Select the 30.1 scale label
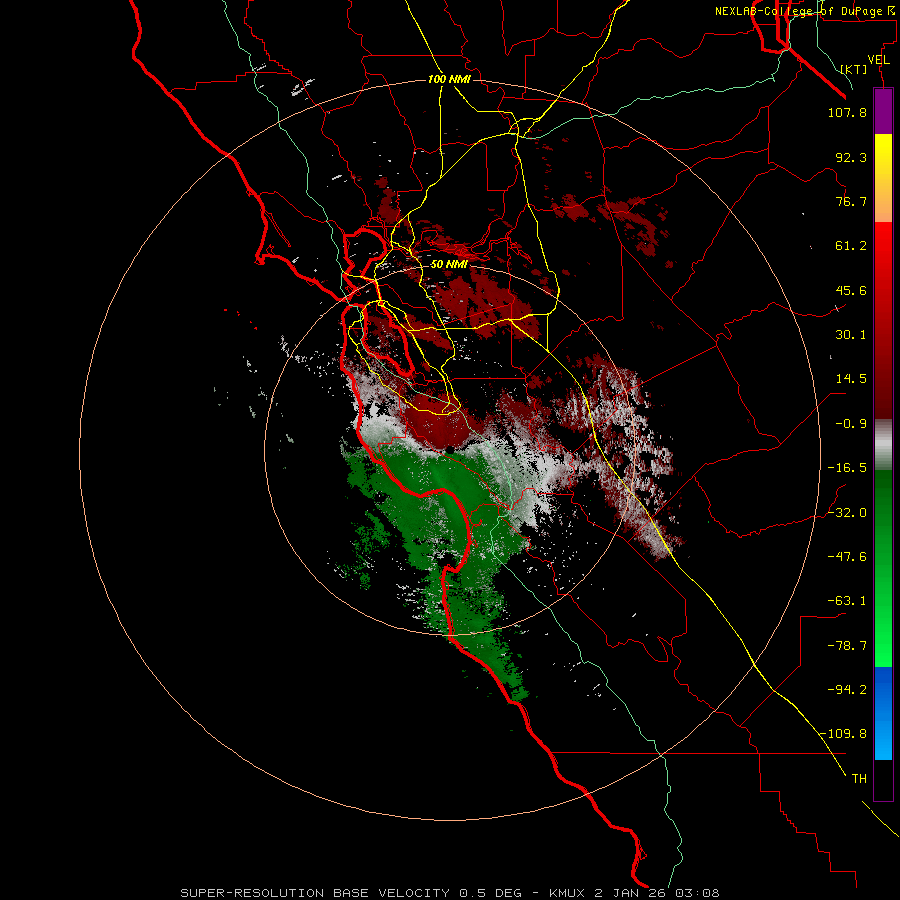This screenshot has width=900, height=900. (851, 335)
